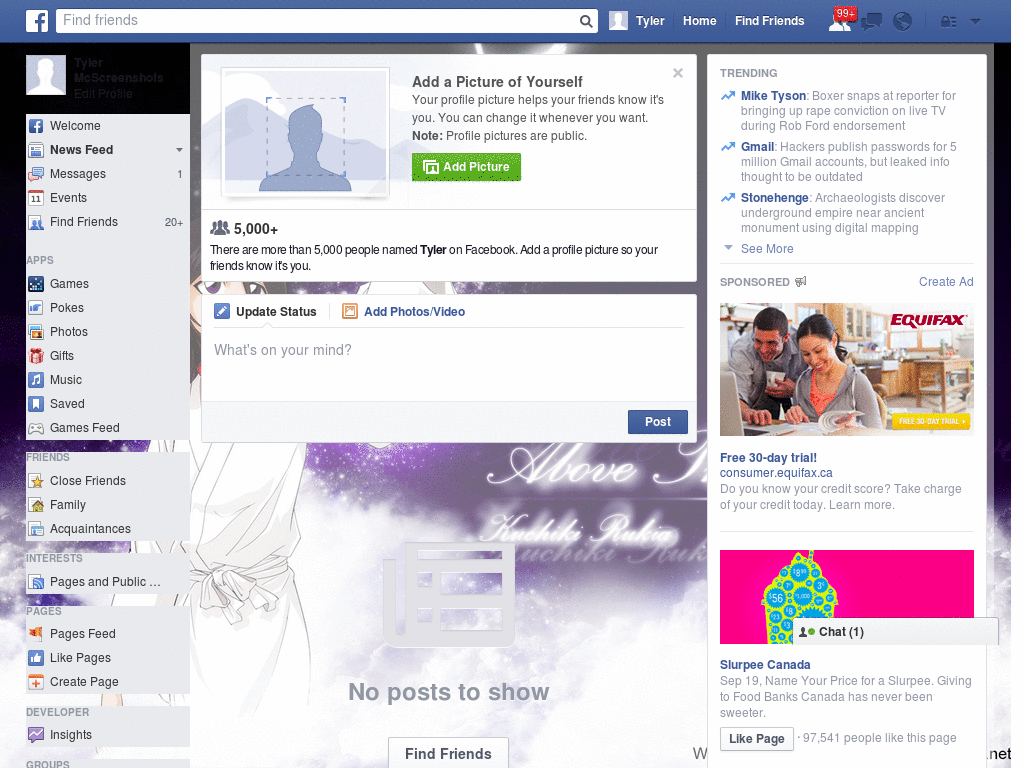Open Pages and Public interests list
The width and height of the screenshot is (1024, 768).
[x=105, y=582]
